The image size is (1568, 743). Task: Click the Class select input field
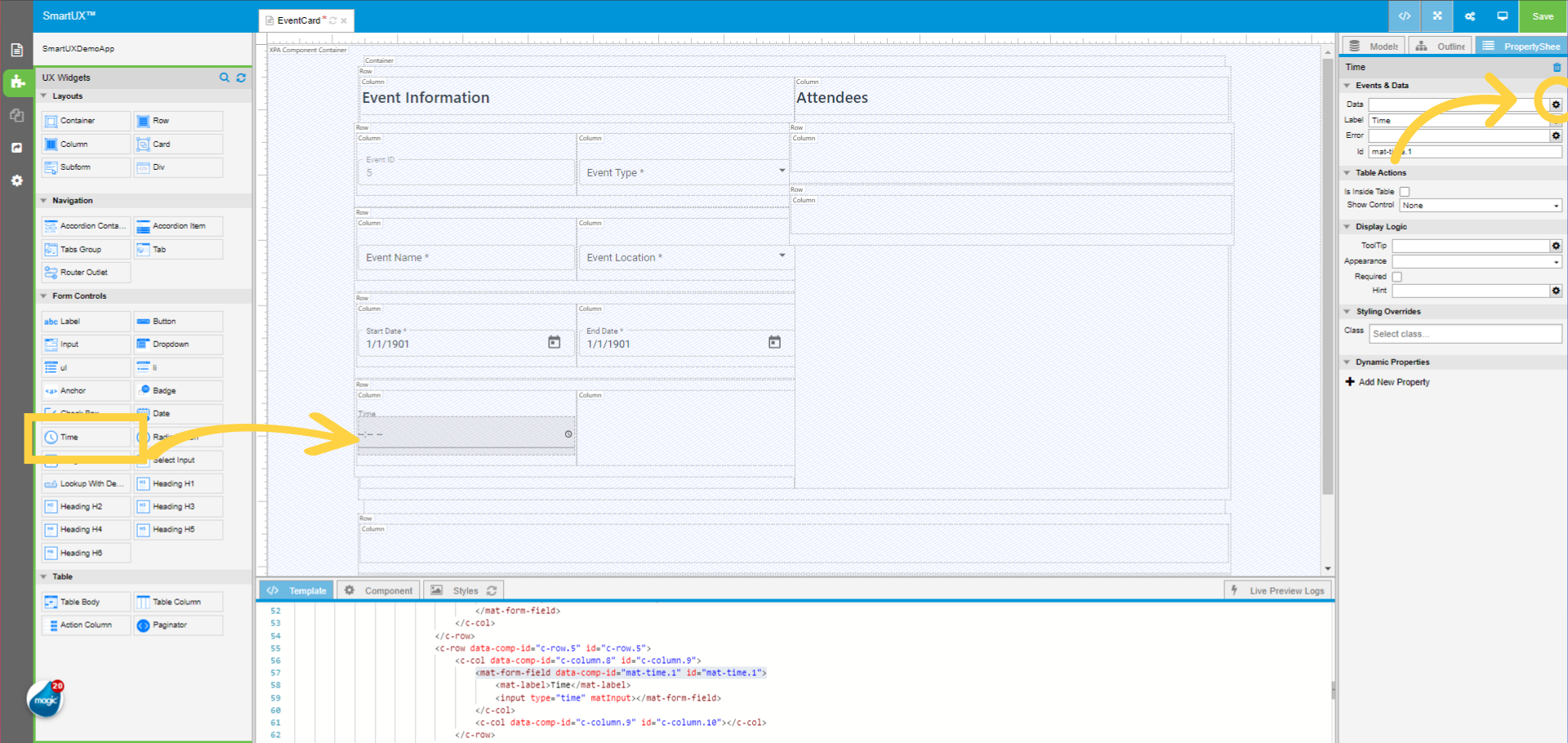tap(1465, 334)
